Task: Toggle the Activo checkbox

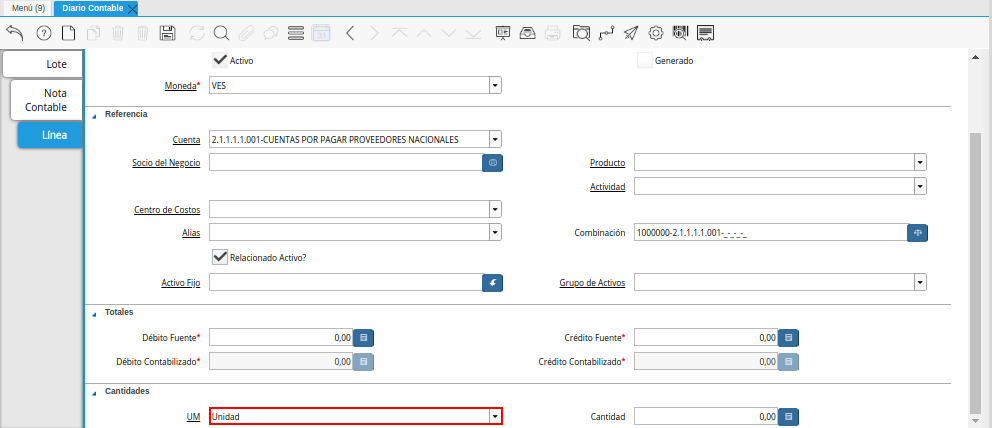Action: click(x=220, y=60)
